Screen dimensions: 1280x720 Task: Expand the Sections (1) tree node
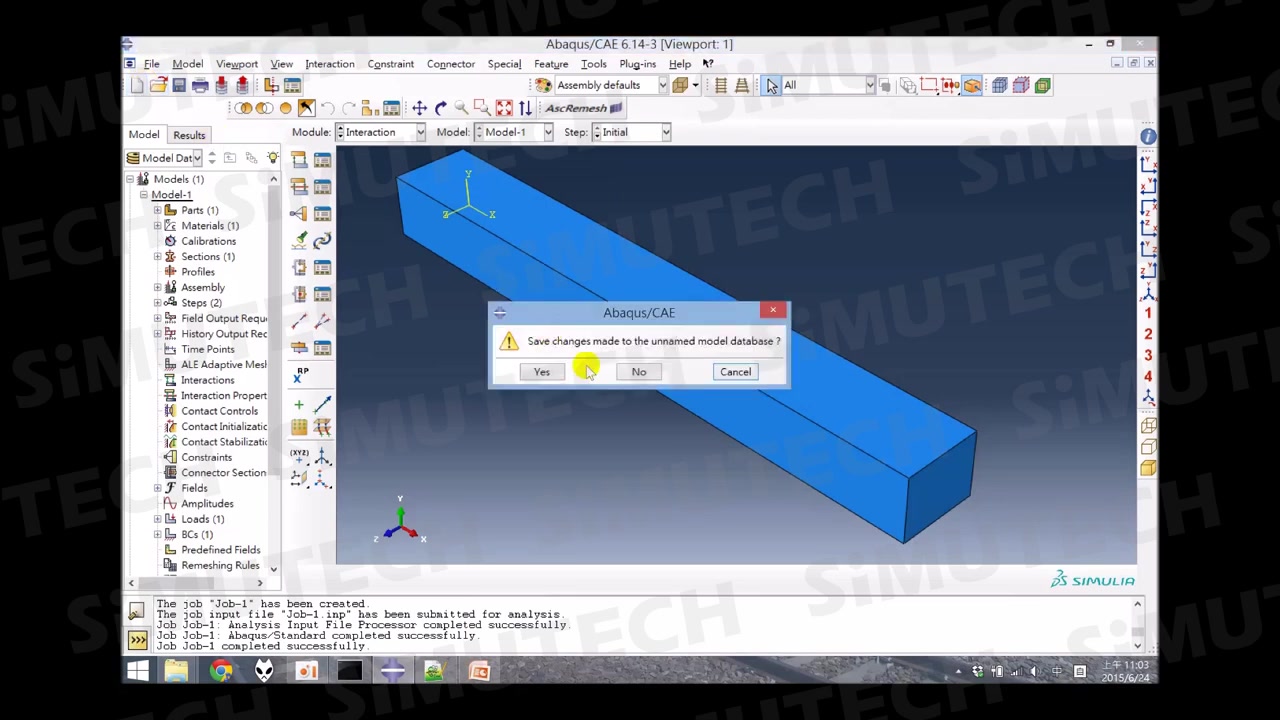[x=157, y=257]
